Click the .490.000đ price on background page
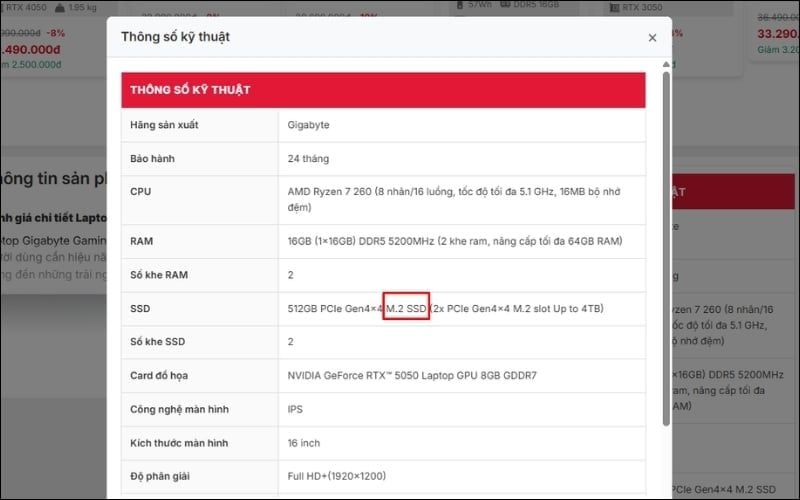 pyautogui.click(x=31, y=49)
